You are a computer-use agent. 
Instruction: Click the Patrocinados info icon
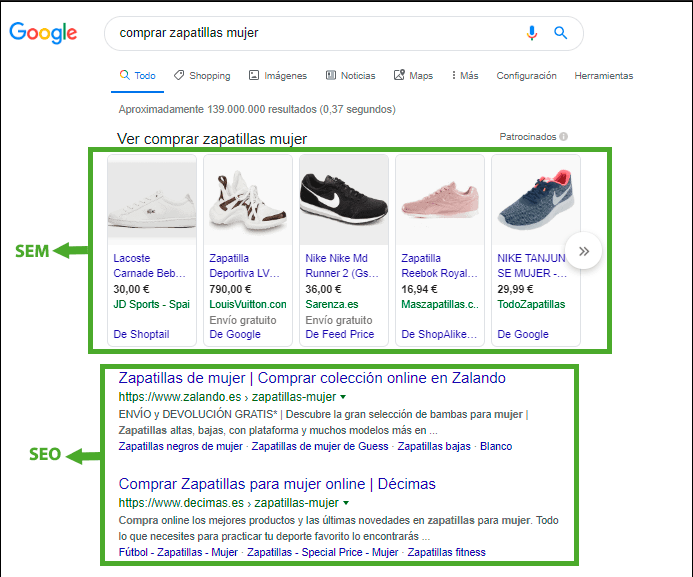click(564, 137)
